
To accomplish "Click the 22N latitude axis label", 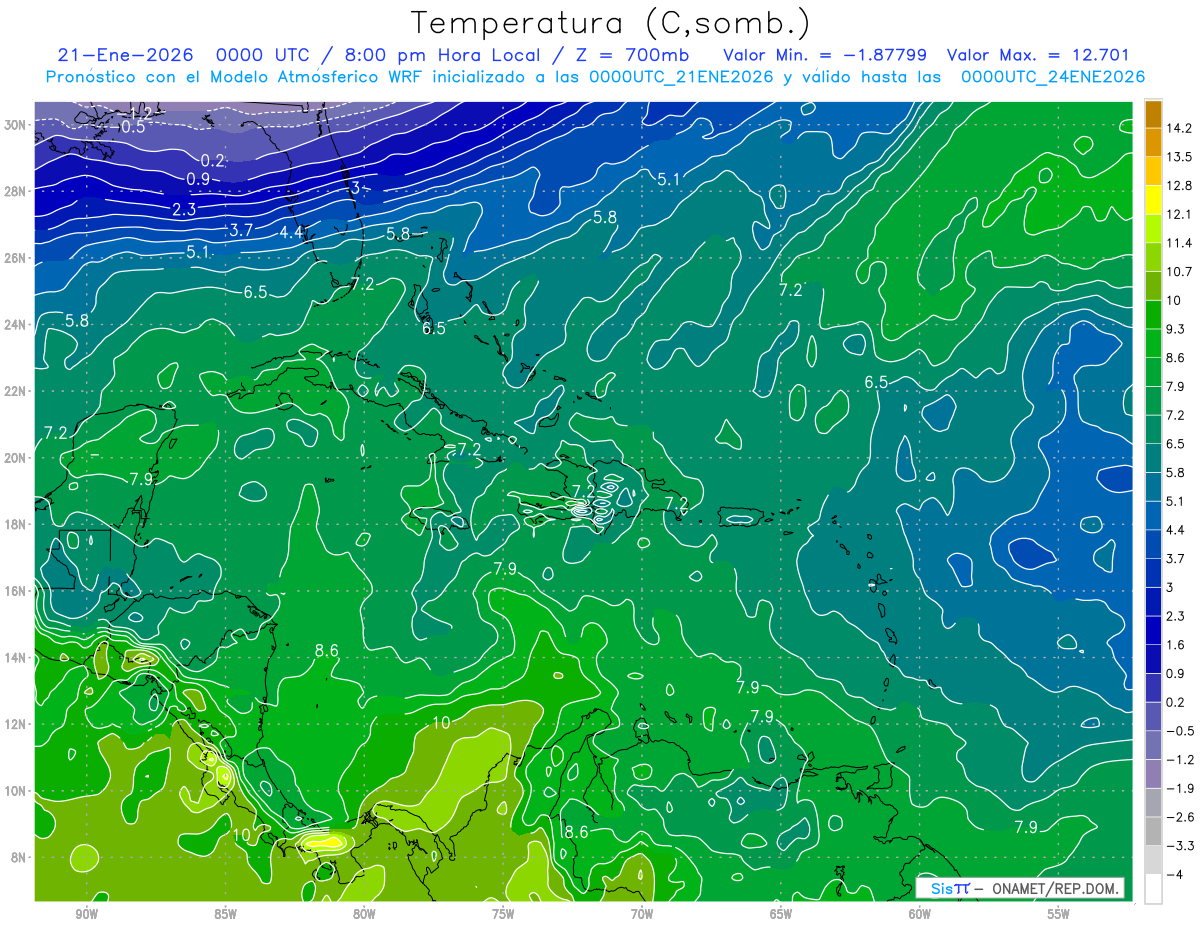I will pos(15,391).
